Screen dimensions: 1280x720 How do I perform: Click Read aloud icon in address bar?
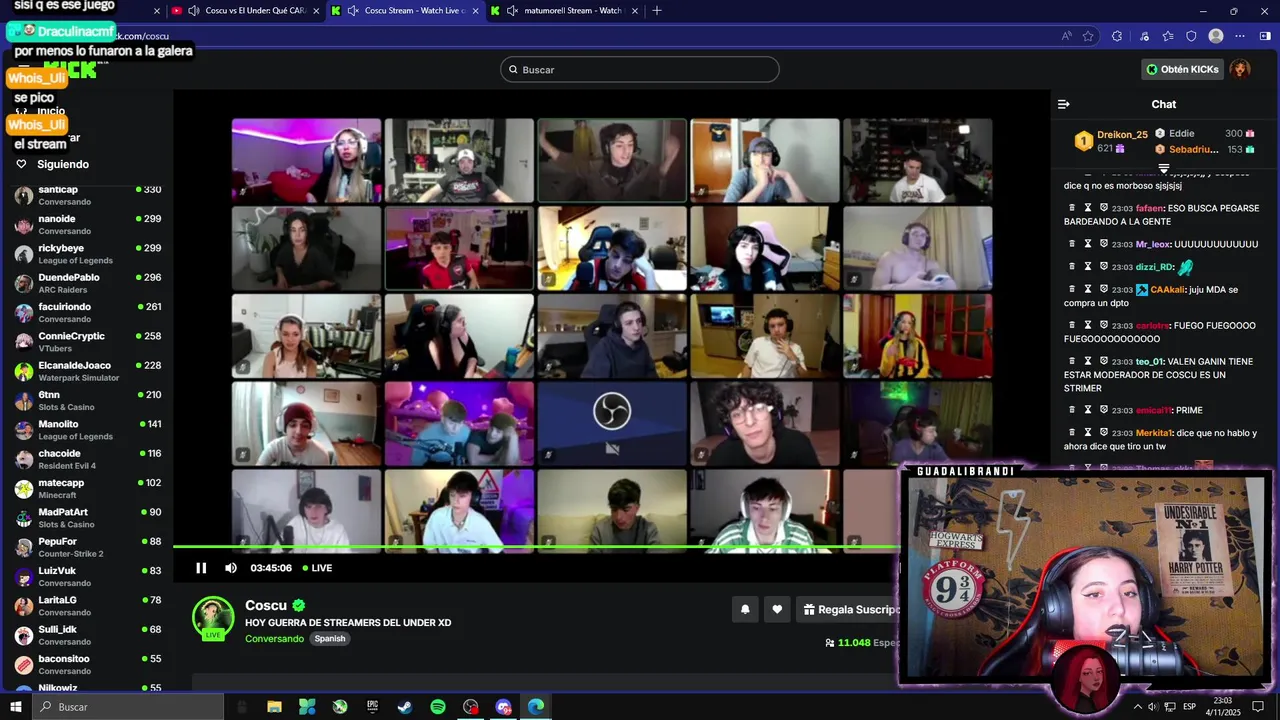[1067, 36]
